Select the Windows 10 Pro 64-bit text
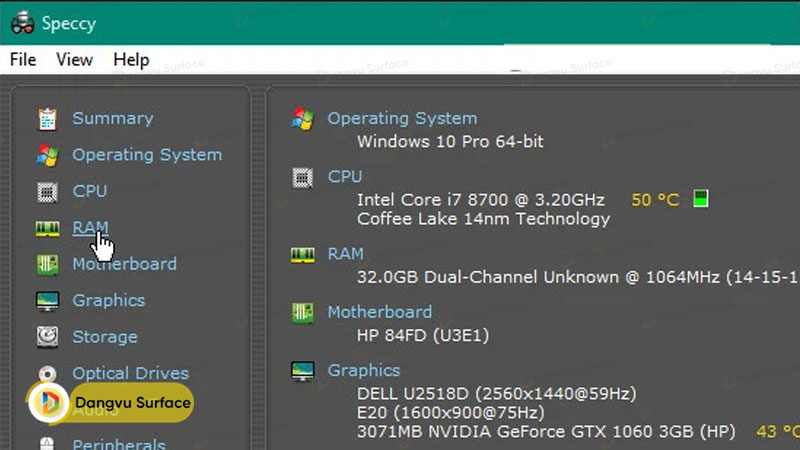Viewport: 800px width, 450px height. click(450, 141)
